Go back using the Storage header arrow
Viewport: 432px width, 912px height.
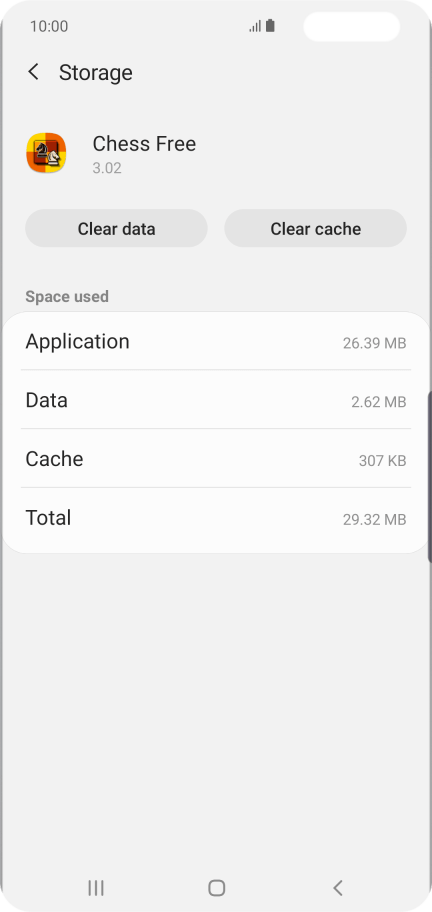34,72
